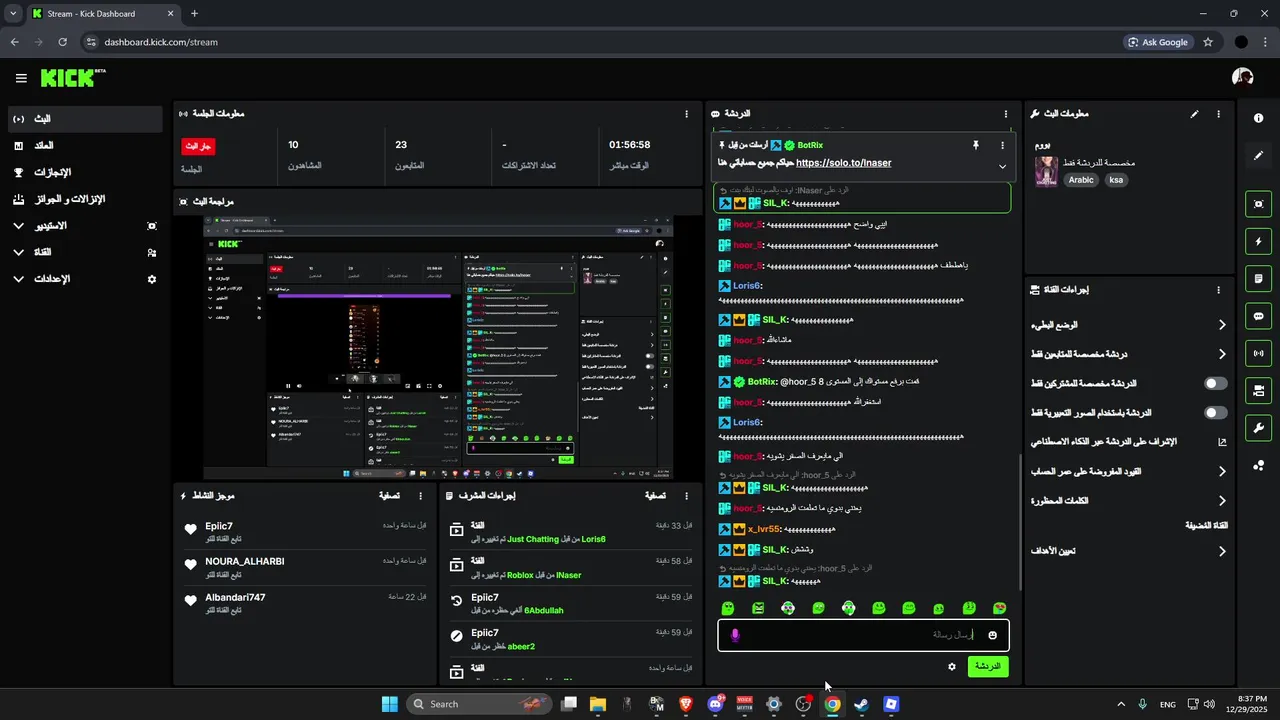Open three-dot menu on pinned BotRix message

coord(1002,145)
